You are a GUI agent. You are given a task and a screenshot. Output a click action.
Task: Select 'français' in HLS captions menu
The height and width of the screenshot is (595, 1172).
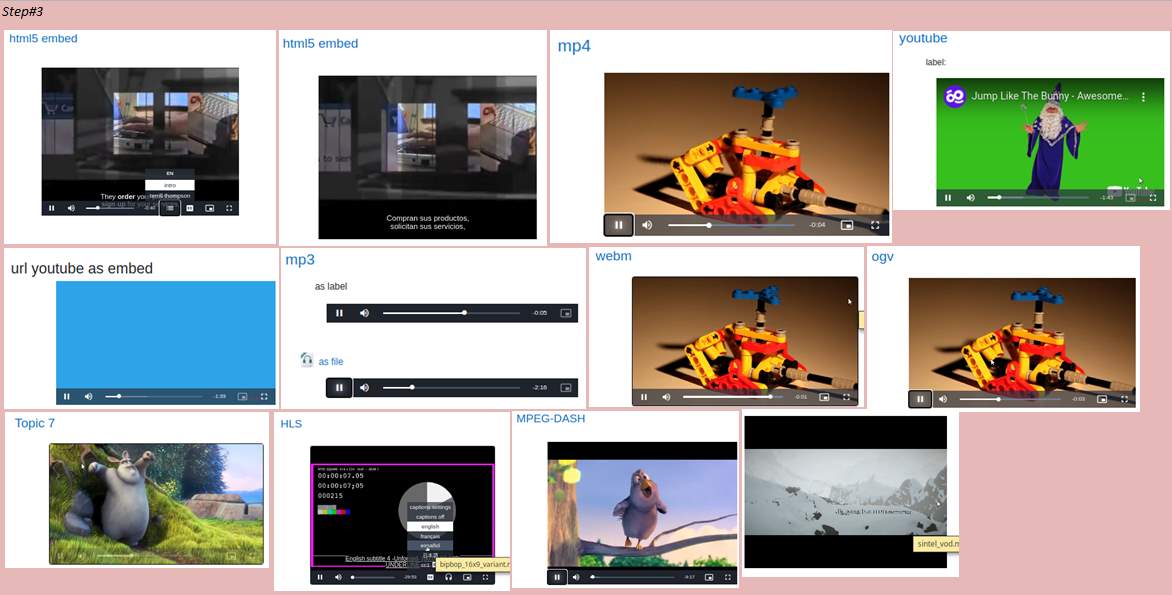tap(430, 537)
